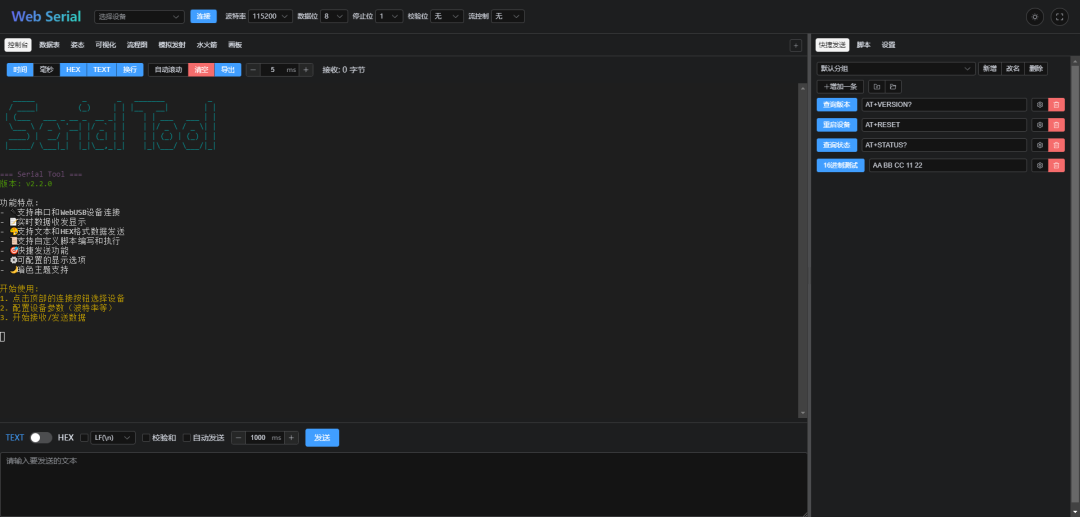Image resolution: width=1080 pixels, height=517 pixels.
Task: Click the blue 连接 button
Action: pos(203,17)
